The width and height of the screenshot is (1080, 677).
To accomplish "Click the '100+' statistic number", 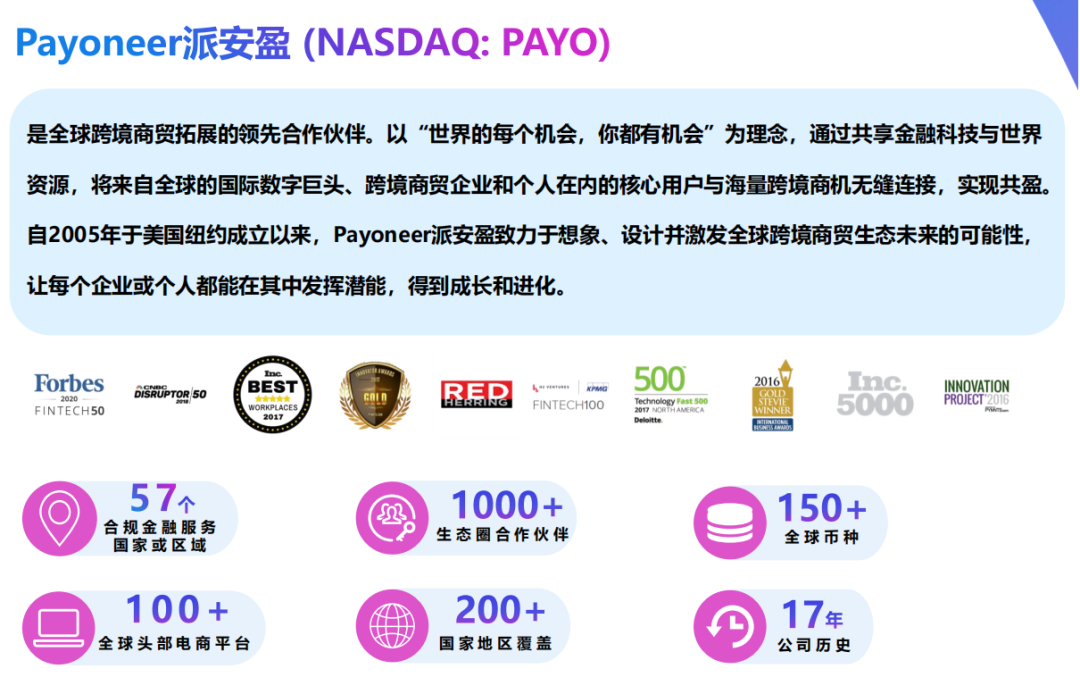I will click(177, 610).
